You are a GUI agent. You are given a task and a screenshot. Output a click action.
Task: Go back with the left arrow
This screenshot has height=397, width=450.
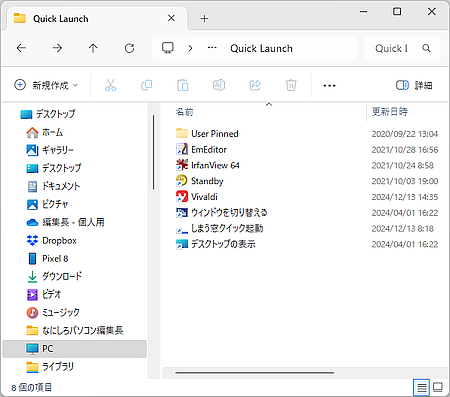point(21,48)
